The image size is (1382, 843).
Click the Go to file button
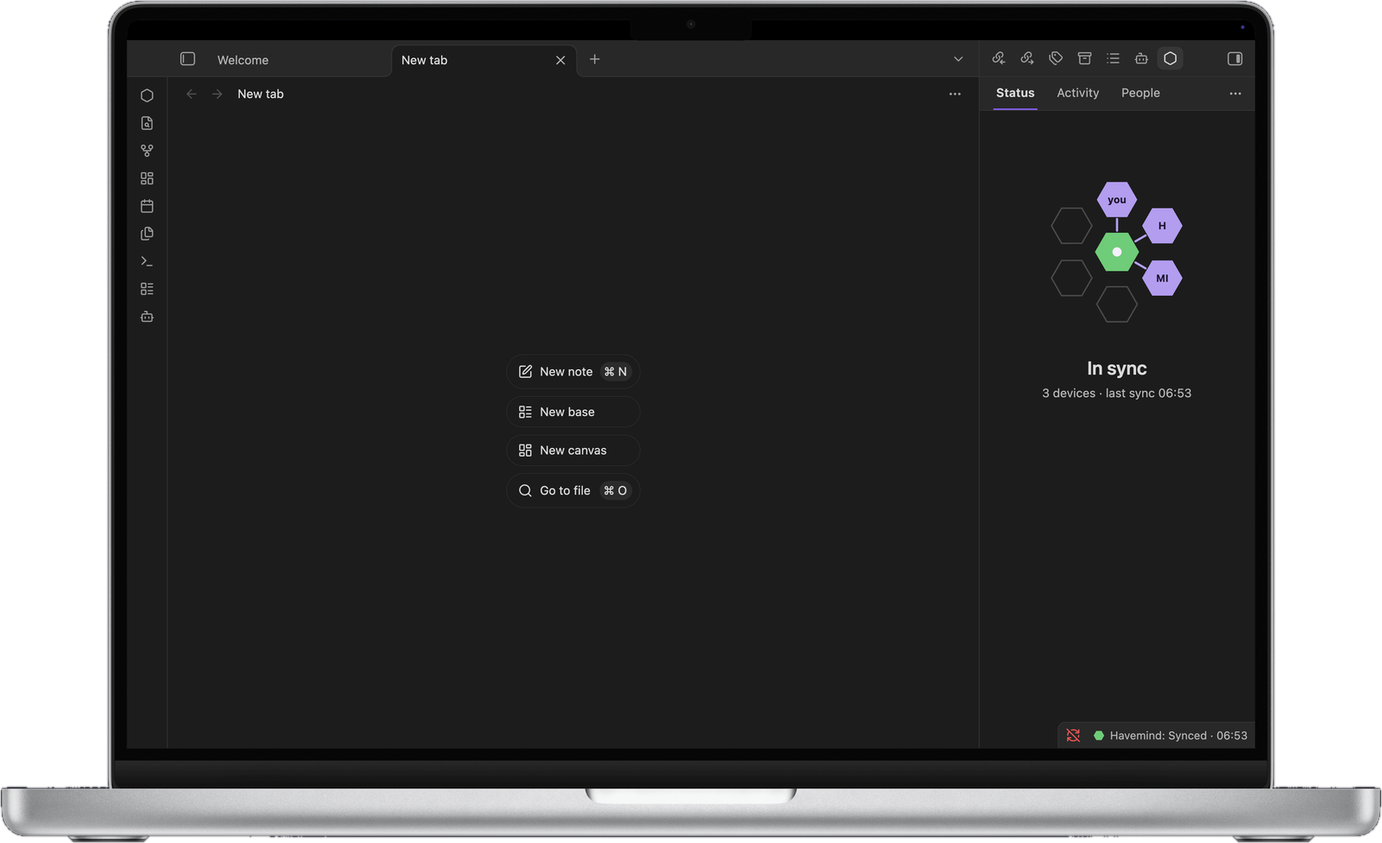tap(573, 491)
